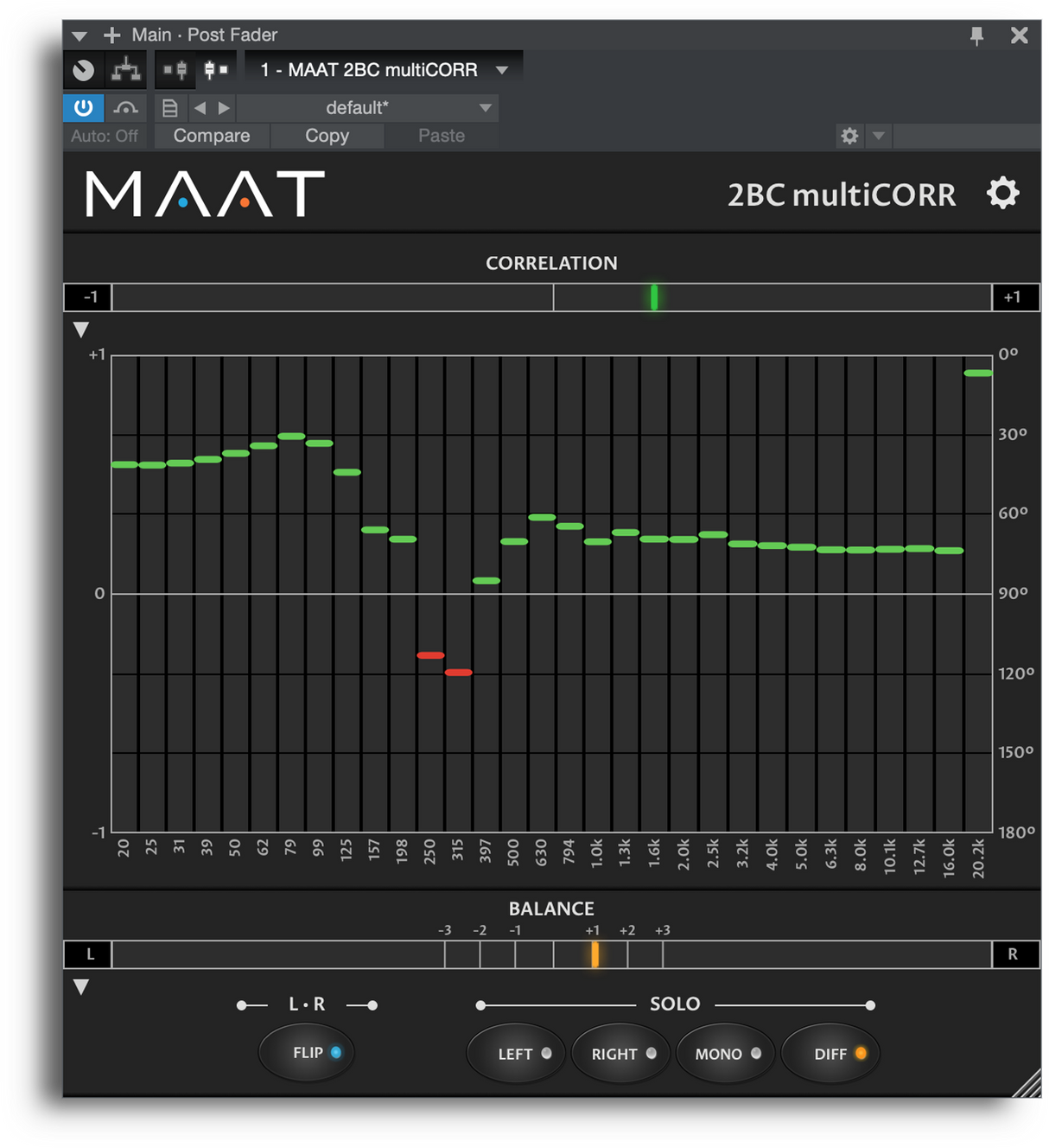Open the channel routing tree icon

pos(126,70)
